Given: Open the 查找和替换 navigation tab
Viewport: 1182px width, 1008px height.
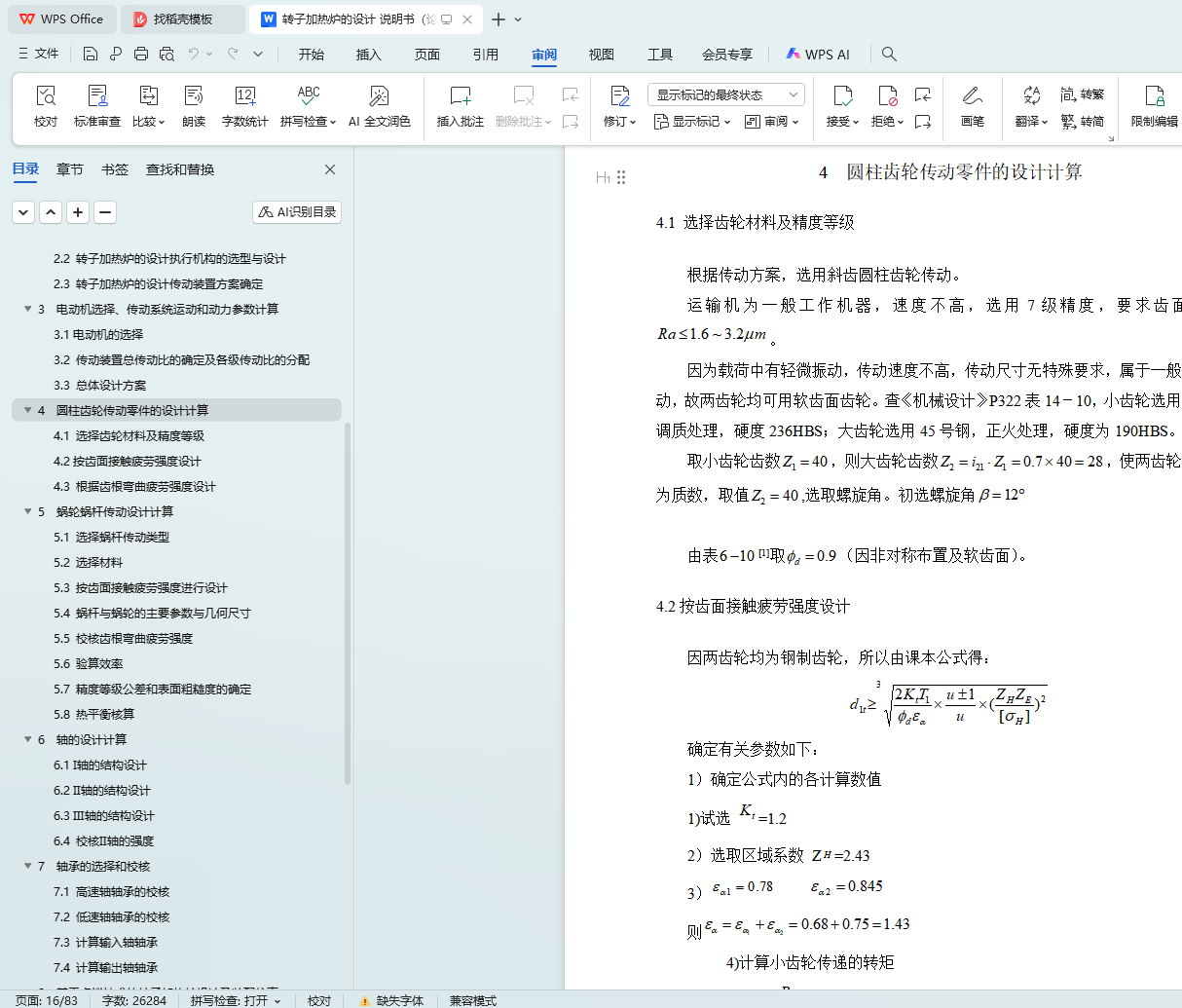Looking at the screenshot, I should coord(180,169).
